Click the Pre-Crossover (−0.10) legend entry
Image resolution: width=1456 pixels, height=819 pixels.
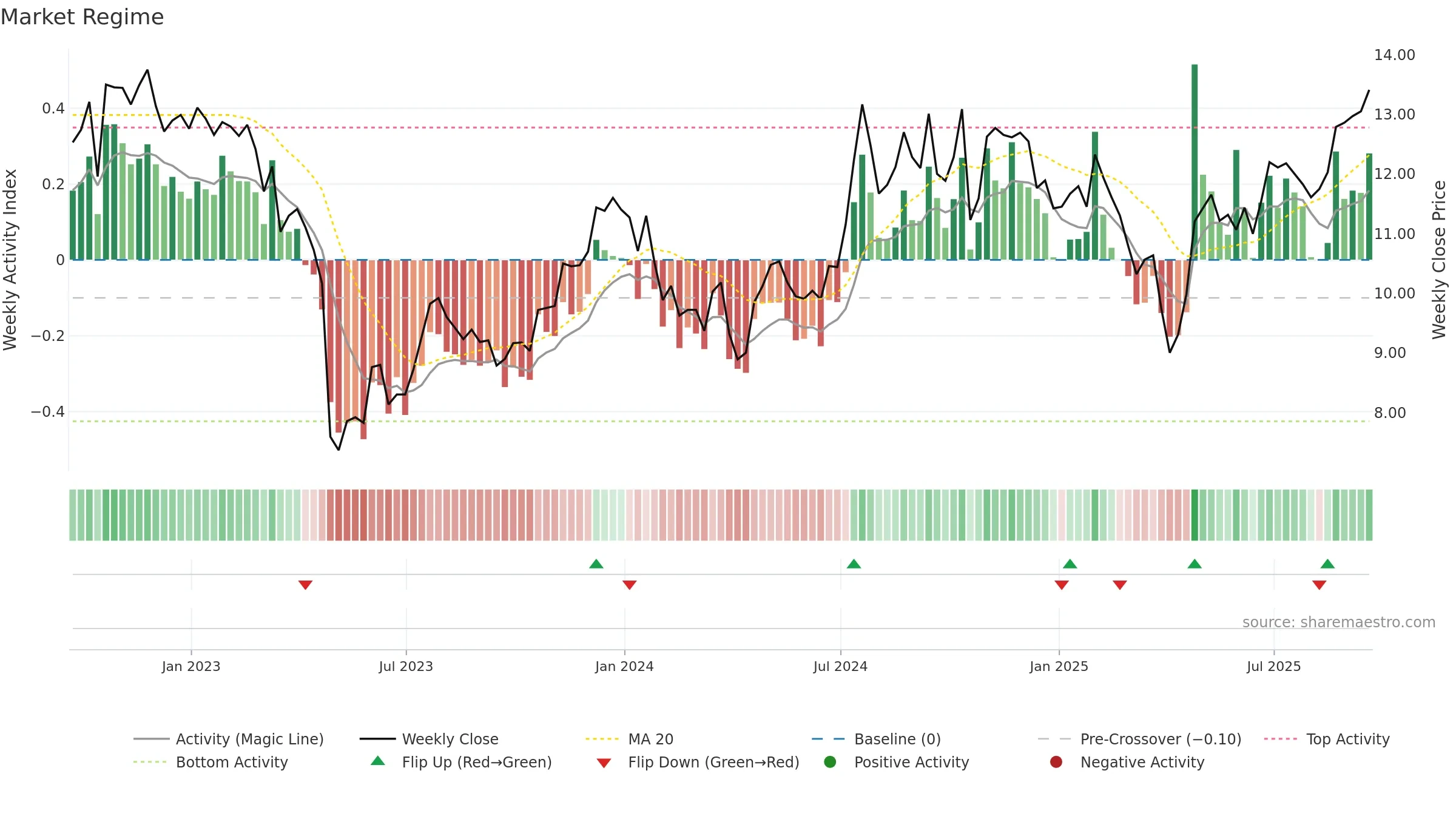pyautogui.click(x=1140, y=739)
